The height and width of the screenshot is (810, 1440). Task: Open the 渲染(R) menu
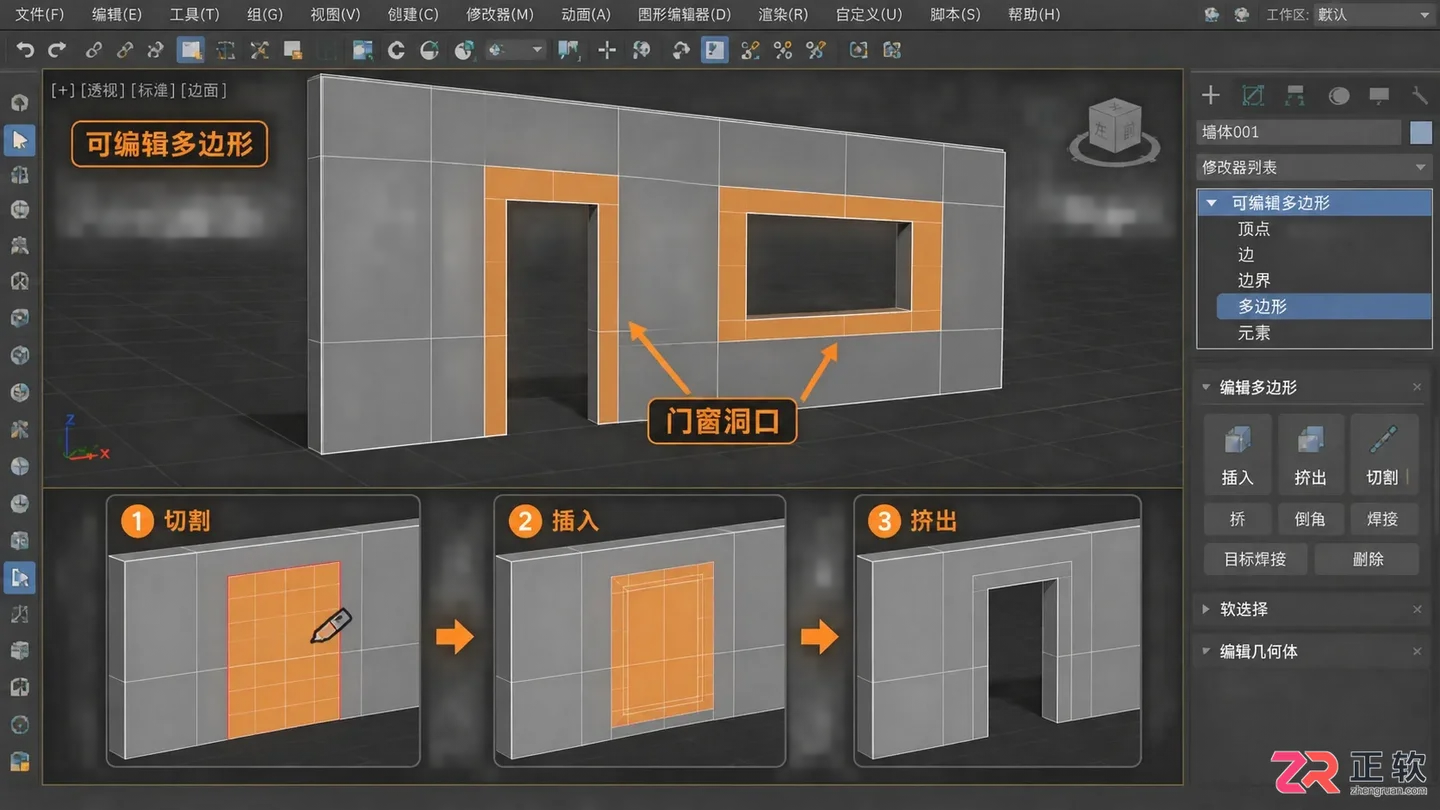783,15
